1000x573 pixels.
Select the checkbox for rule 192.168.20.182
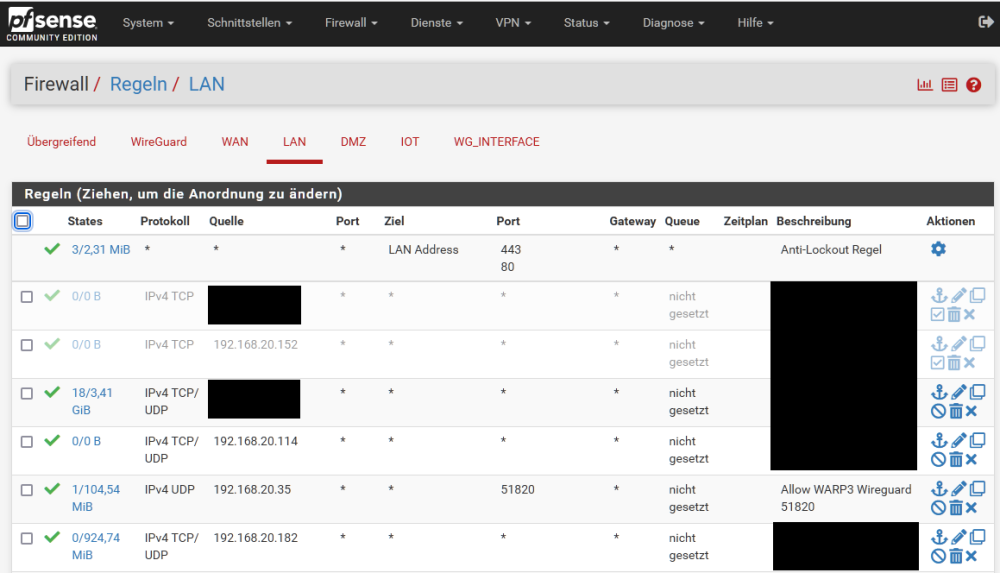pyautogui.click(x=27, y=538)
